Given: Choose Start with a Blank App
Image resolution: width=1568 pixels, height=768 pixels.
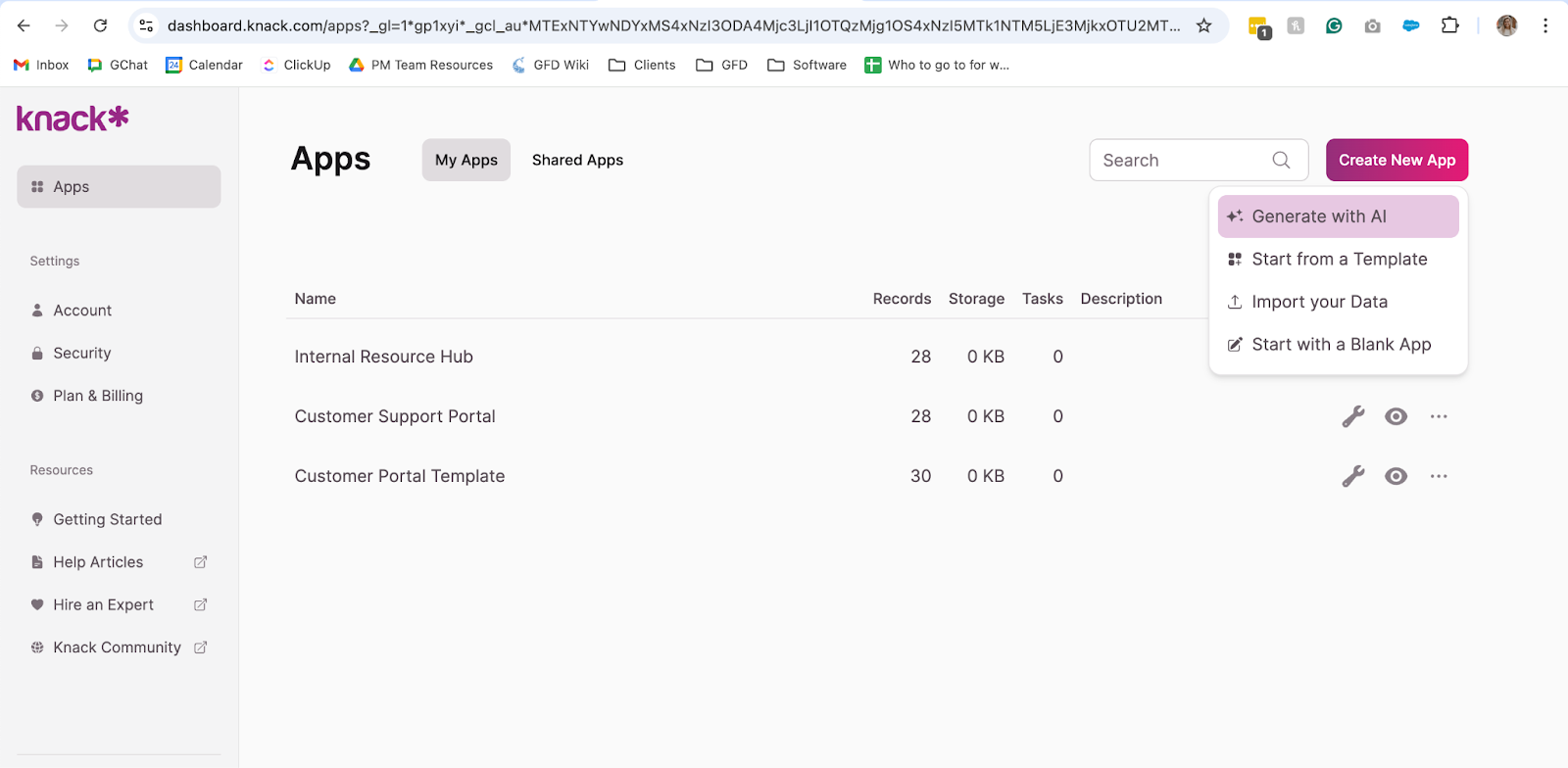Looking at the screenshot, I should [x=1340, y=345].
